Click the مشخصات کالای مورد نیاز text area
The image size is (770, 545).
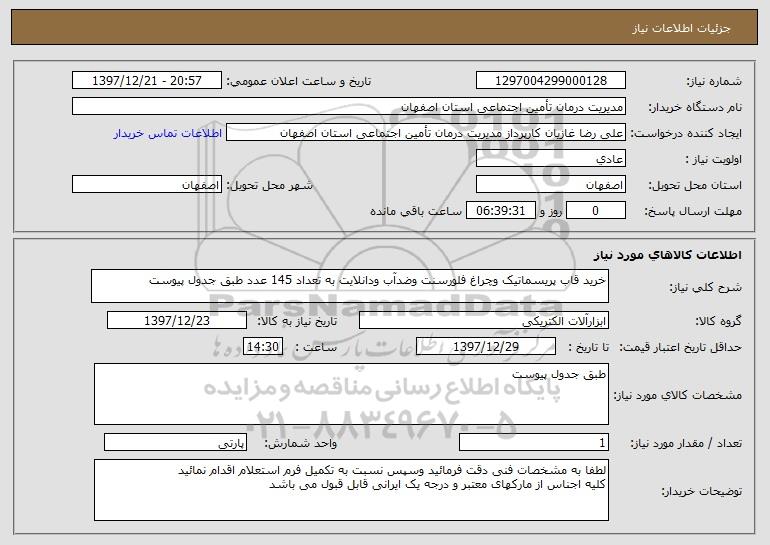[351, 394]
